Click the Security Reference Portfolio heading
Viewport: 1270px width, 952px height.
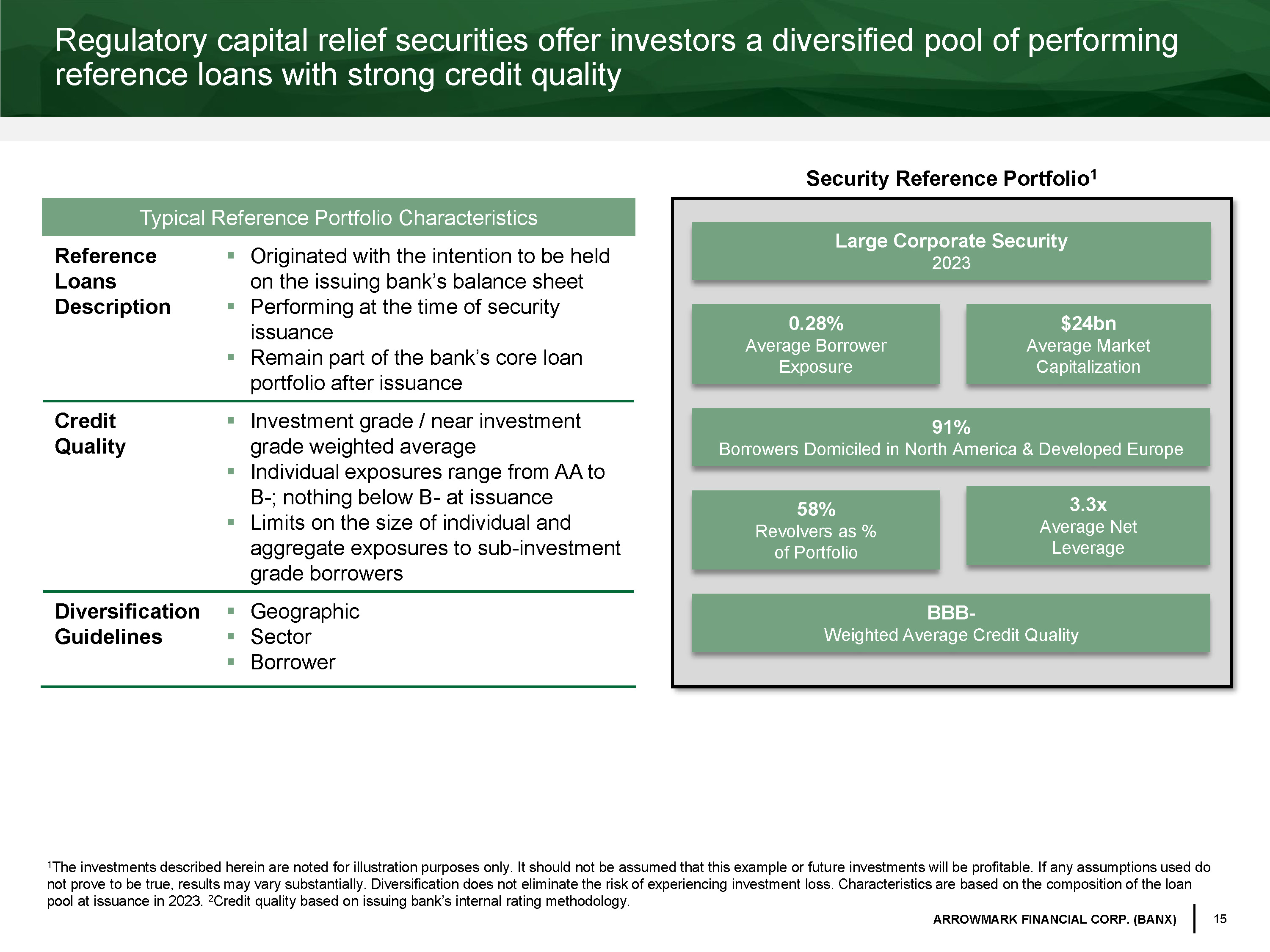point(951,179)
